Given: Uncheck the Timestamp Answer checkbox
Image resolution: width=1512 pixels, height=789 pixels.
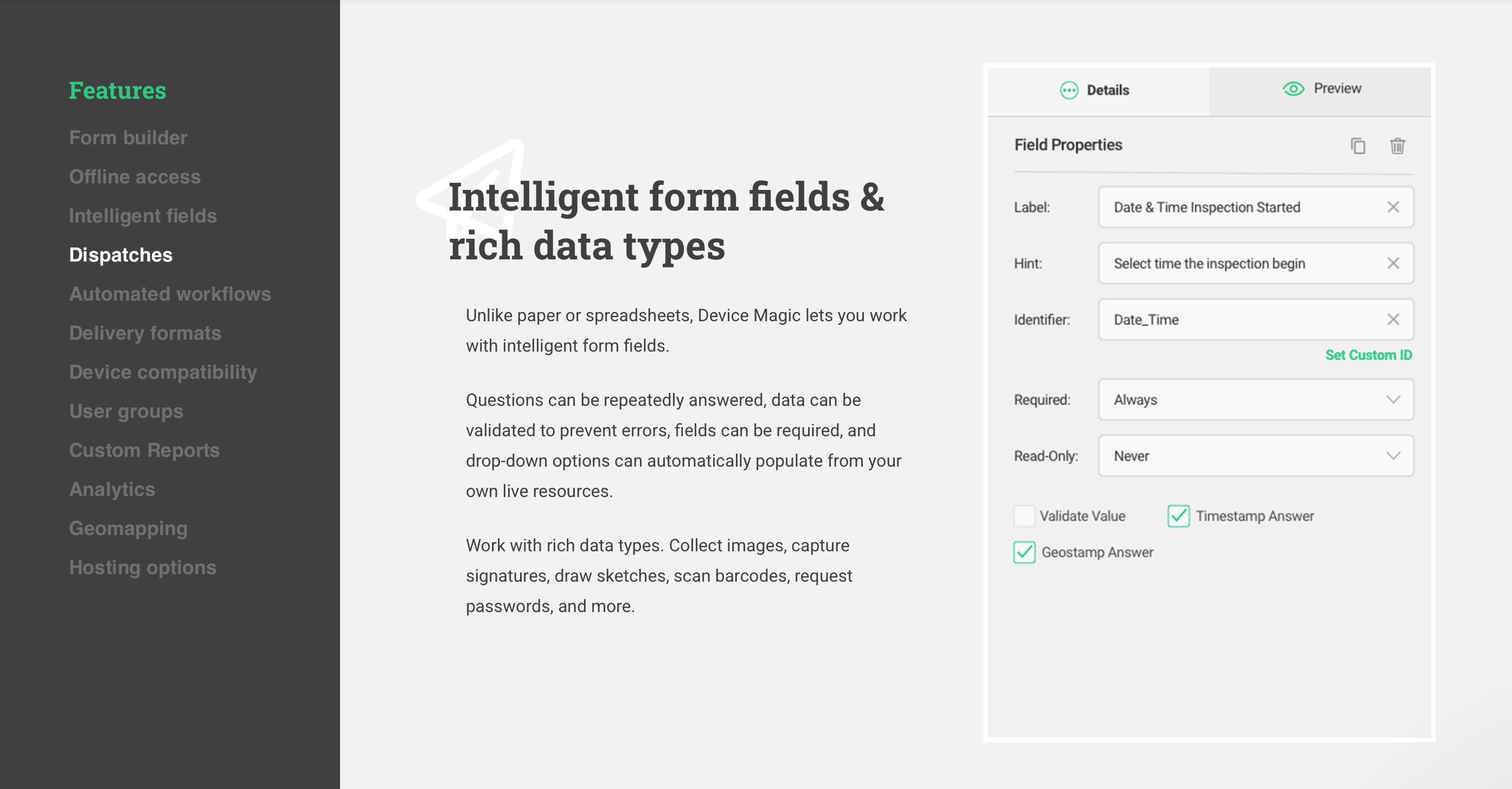Looking at the screenshot, I should (1178, 516).
